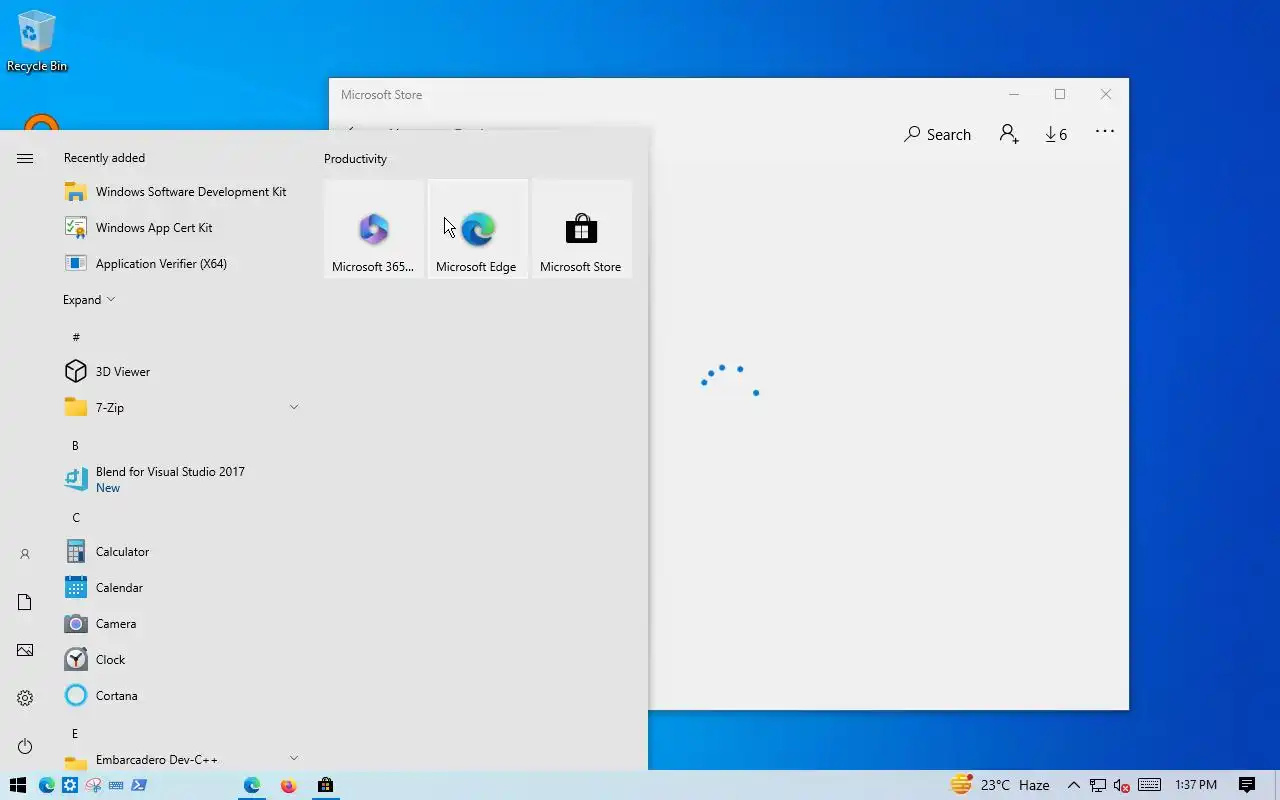Open Settings gear in Start sidebar

pos(25,698)
